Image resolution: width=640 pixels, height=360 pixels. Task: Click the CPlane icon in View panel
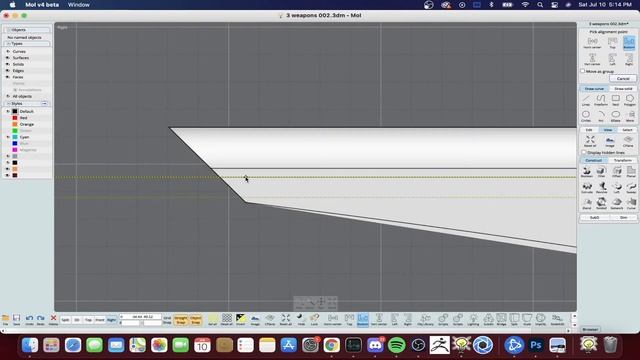[x=628, y=142]
